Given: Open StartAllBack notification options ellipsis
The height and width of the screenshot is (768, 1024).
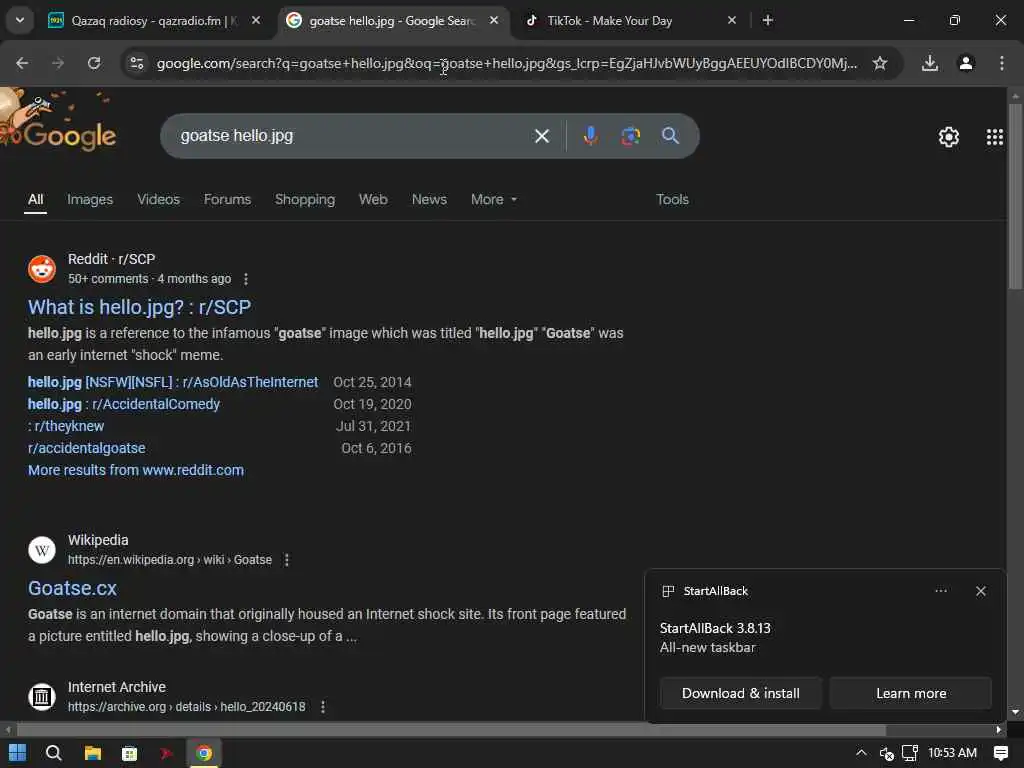Looking at the screenshot, I should [940, 591].
